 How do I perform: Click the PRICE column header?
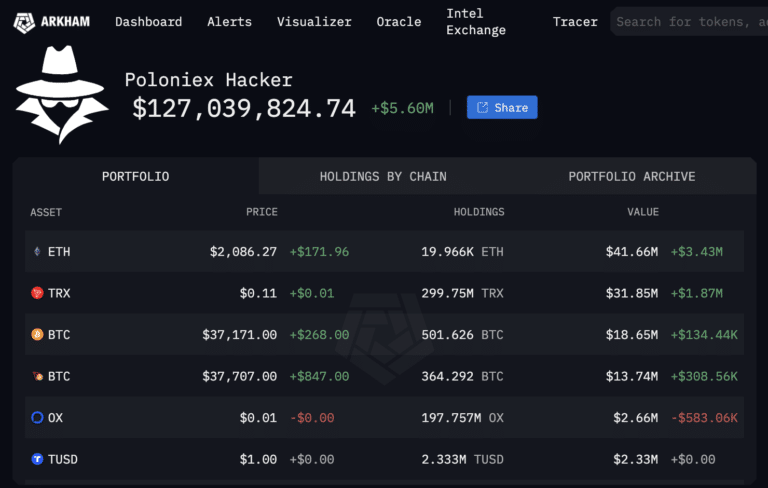(x=262, y=212)
